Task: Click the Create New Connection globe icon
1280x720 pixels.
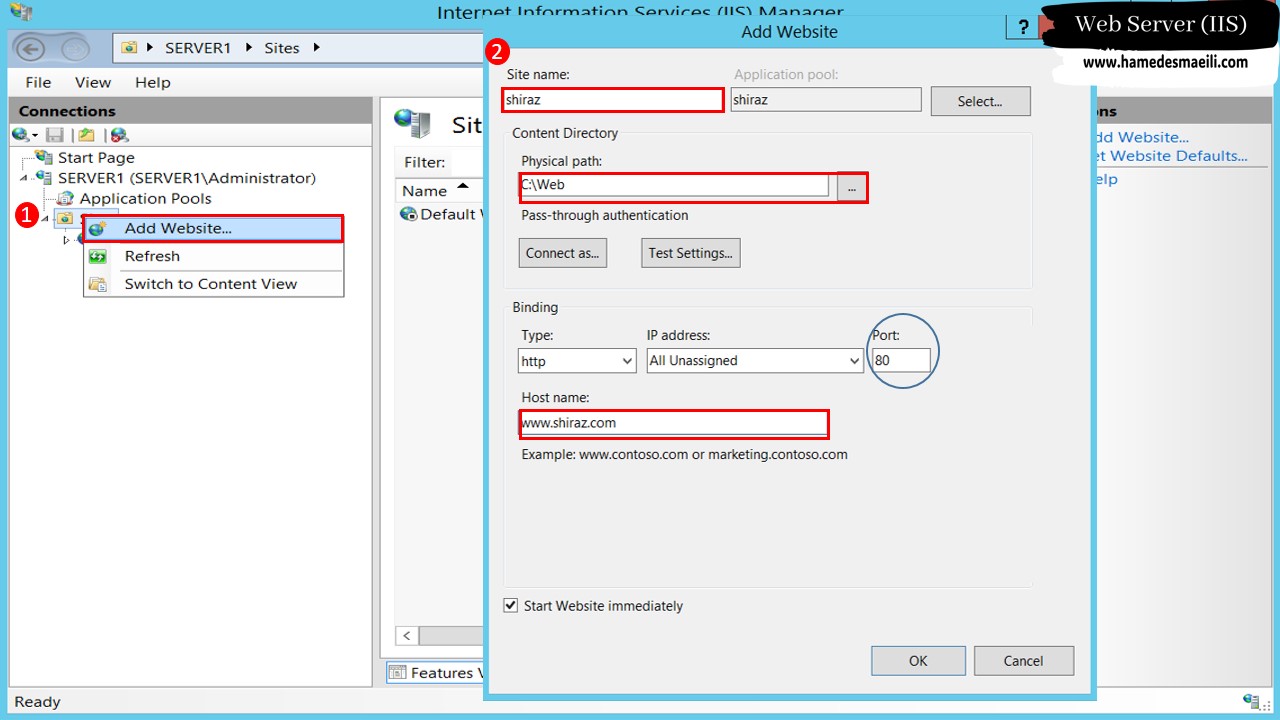Action: pyautogui.click(x=21, y=135)
